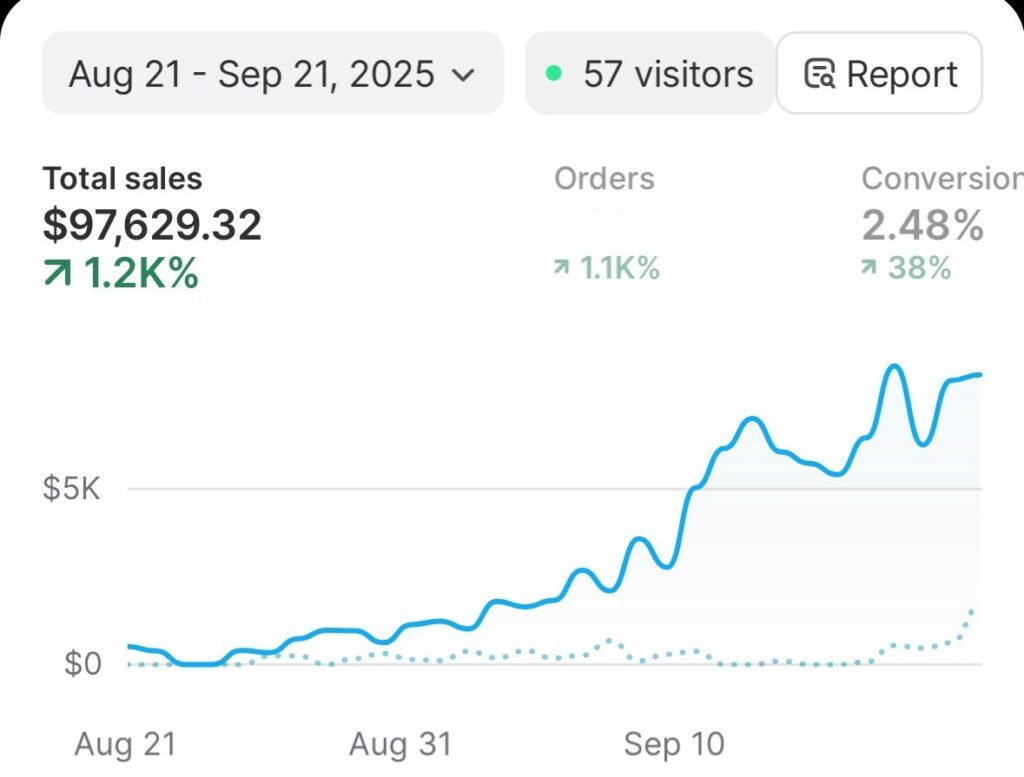Switch to the Conversion metric
Image resolution: width=1024 pixels, height=777 pixels.
tap(940, 179)
